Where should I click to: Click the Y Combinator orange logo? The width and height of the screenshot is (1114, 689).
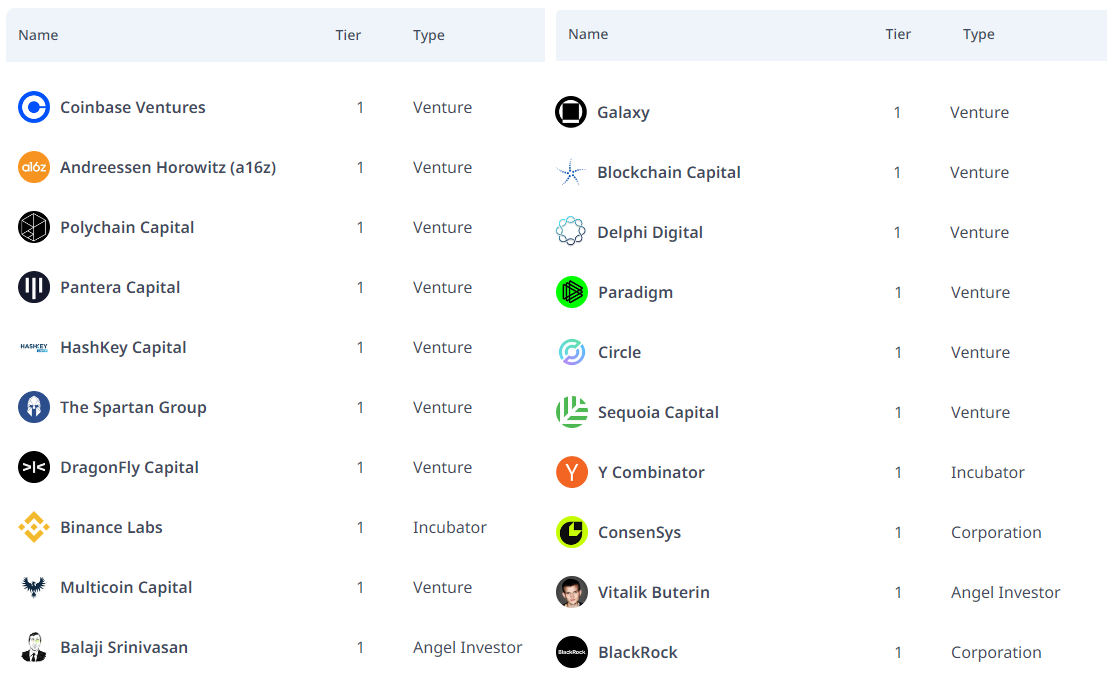[572, 472]
